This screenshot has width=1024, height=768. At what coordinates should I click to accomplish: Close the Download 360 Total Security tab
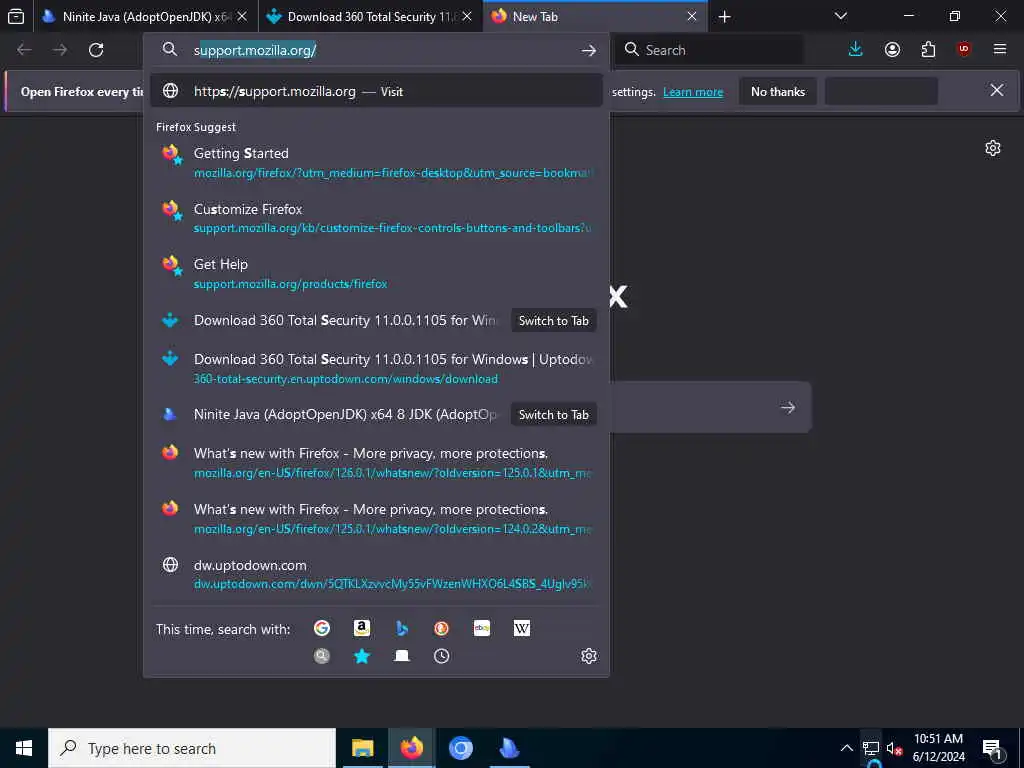point(466,16)
